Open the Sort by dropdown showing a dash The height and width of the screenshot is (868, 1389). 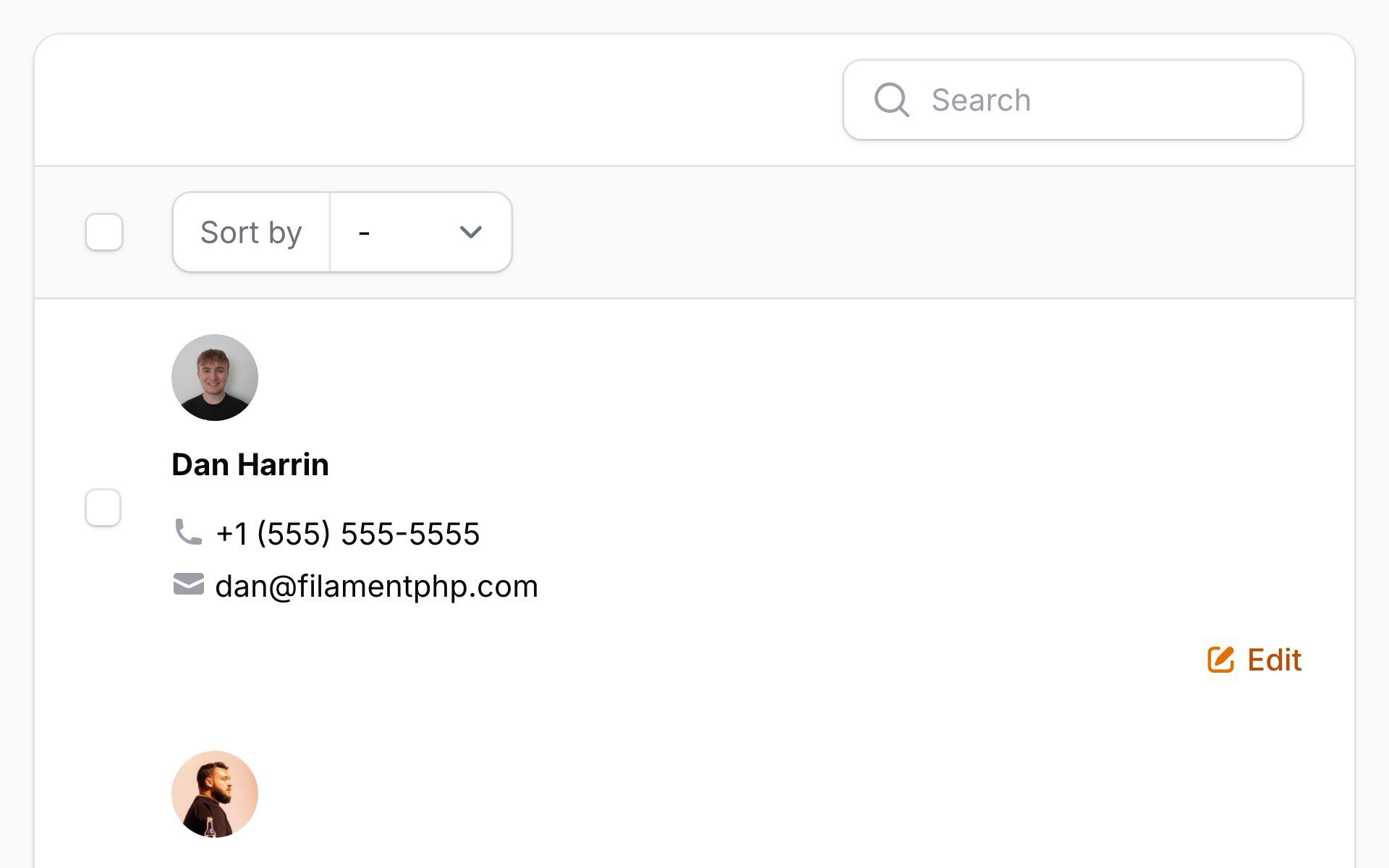point(420,232)
